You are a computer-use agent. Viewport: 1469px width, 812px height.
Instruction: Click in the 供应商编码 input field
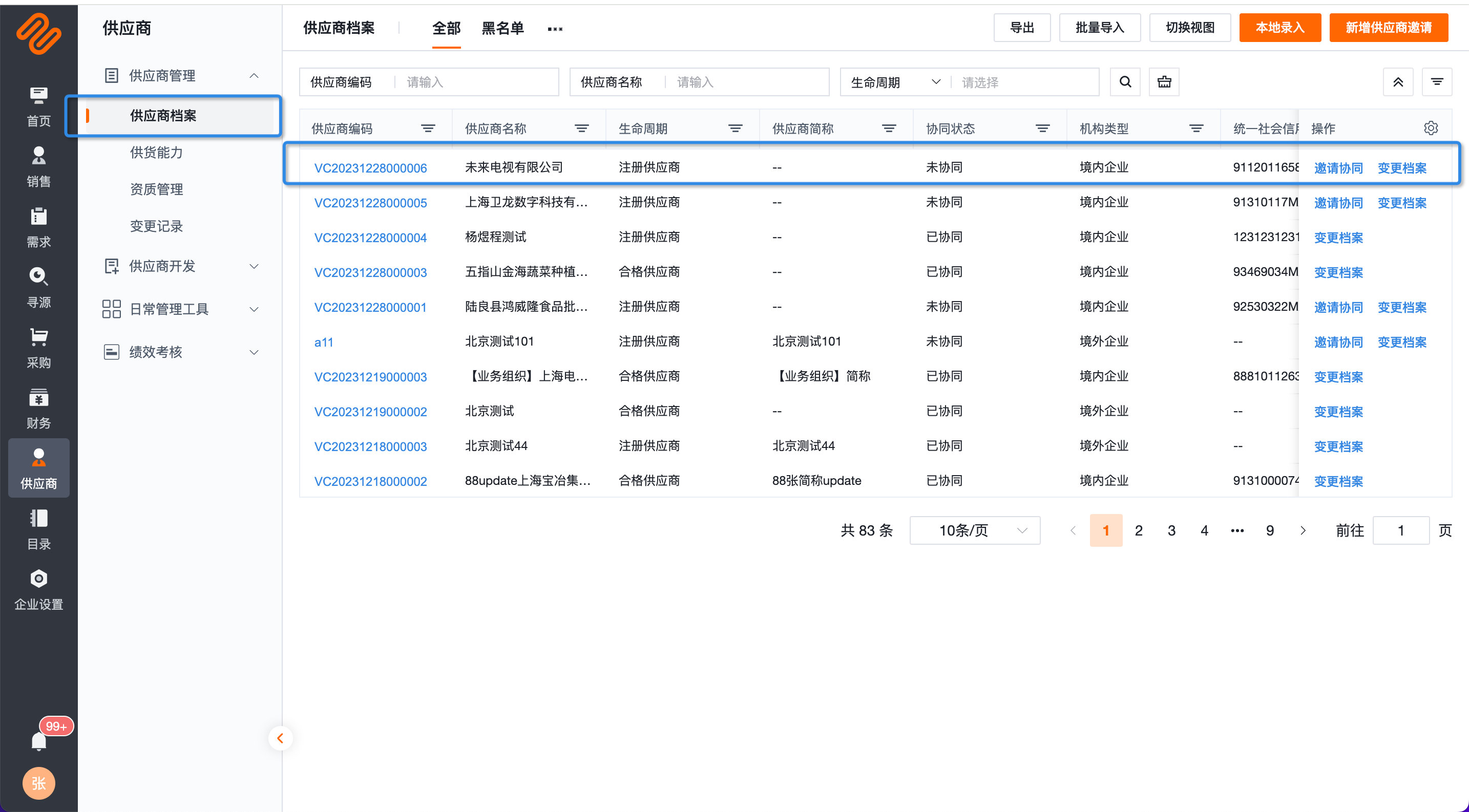477,82
